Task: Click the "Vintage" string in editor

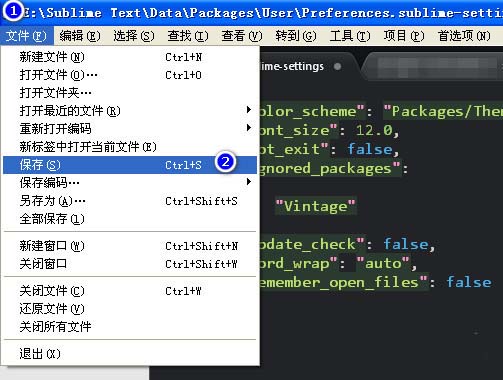Action: [316, 206]
